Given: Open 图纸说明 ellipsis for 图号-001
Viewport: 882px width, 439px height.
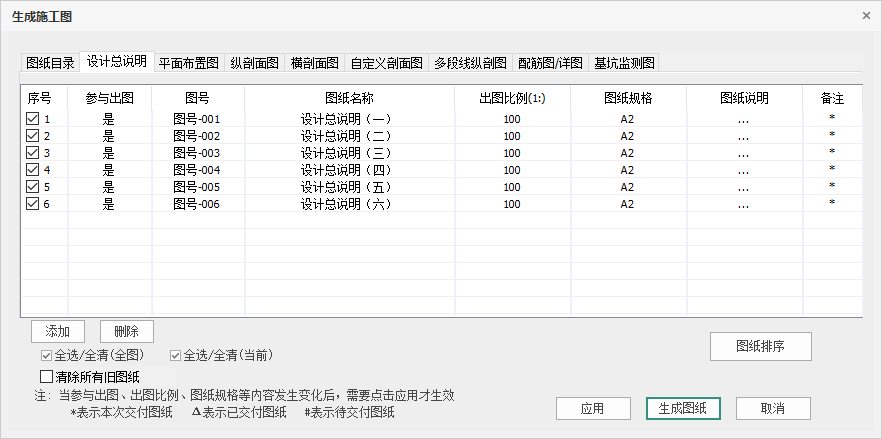Looking at the screenshot, I should (x=743, y=120).
